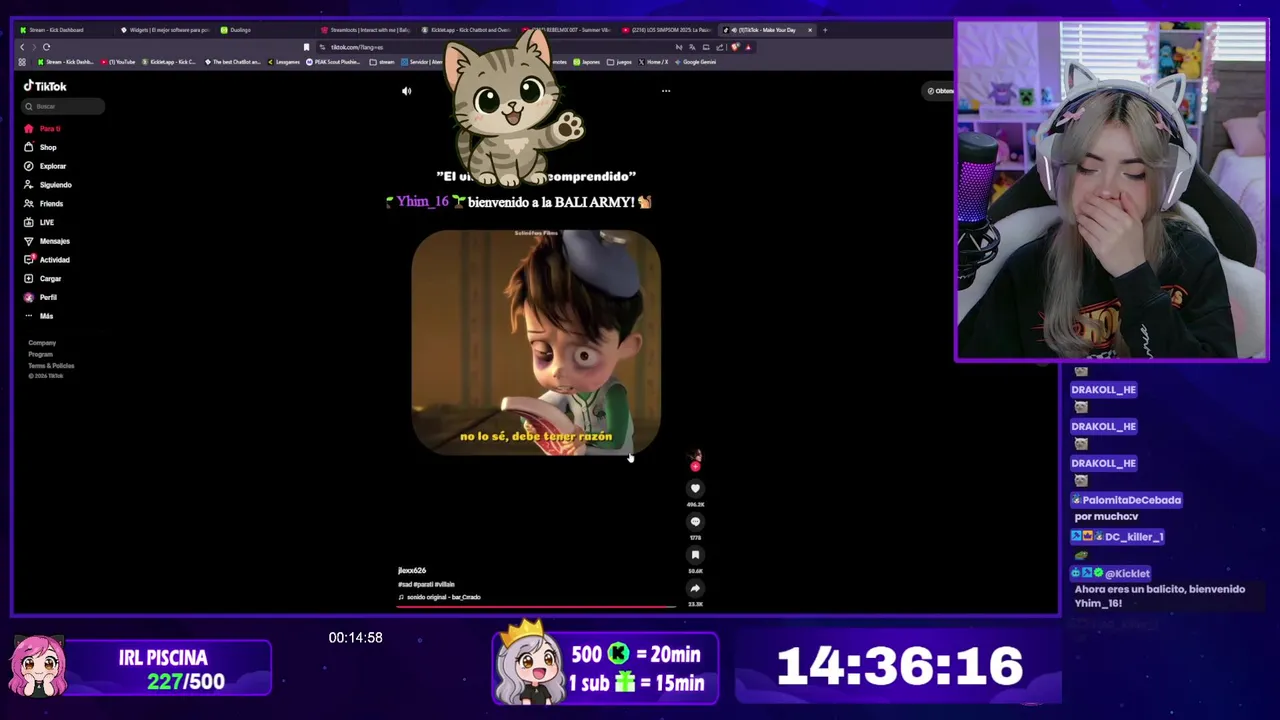Viewport: 1280px width, 720px height.
Task: Open comments with the speech bubble icon
Action: point(695,521)
